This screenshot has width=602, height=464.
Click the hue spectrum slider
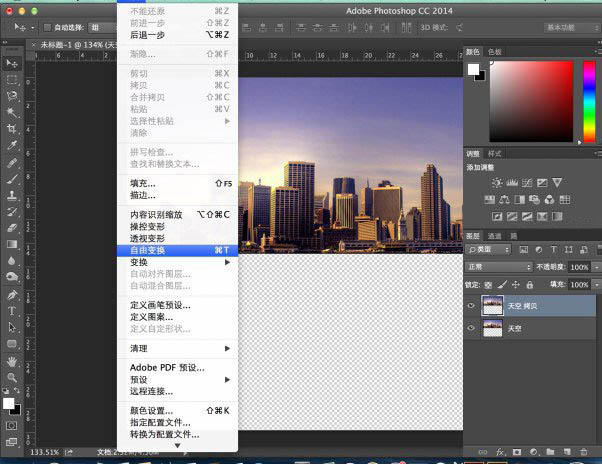[x=590, y=101]
